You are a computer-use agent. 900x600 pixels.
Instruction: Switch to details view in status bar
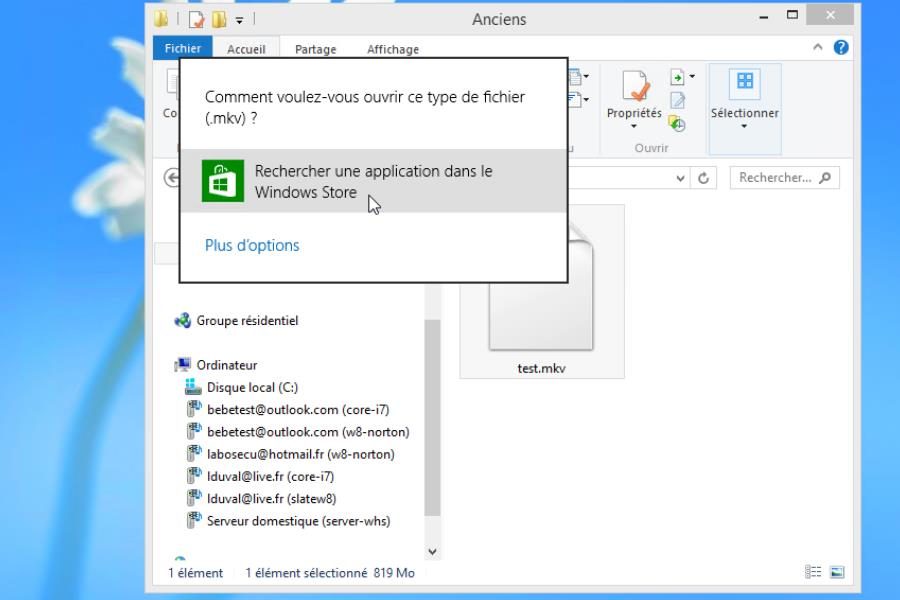pyautogui.click(x=813, y=573)
